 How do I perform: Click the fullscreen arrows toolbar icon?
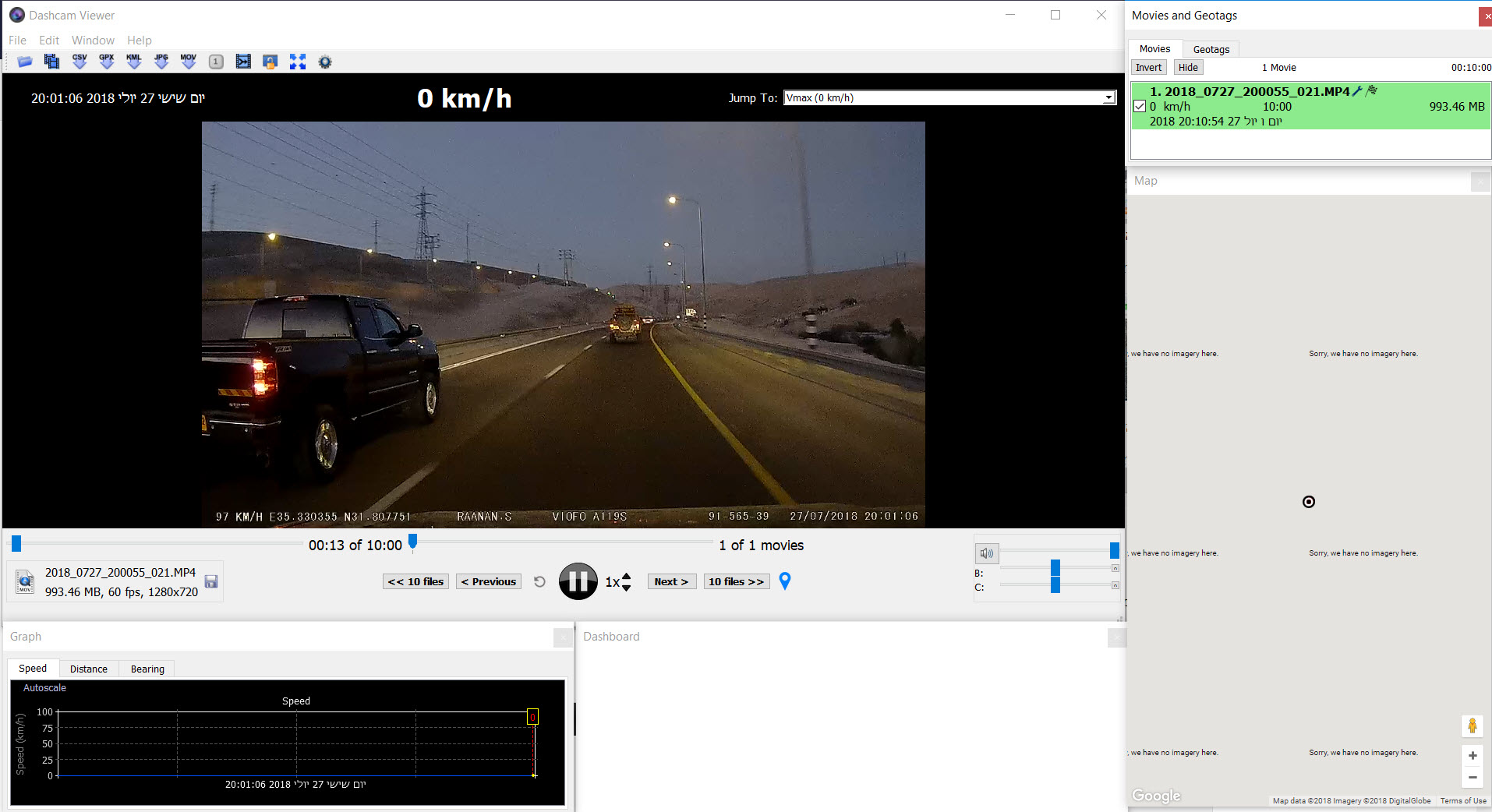(x=298, y=62)
